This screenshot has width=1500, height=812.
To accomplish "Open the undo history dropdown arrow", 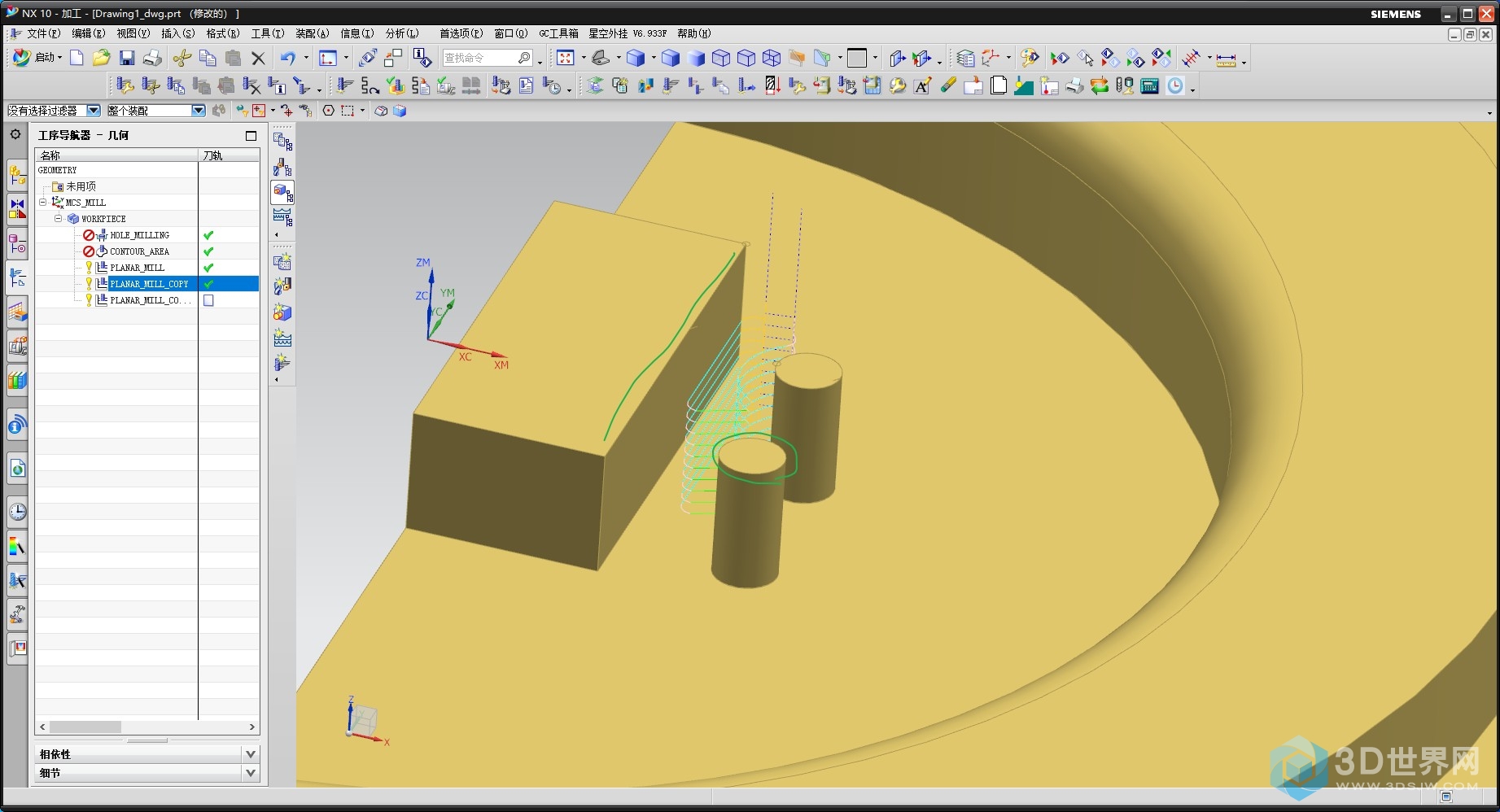I will point(306,58).
